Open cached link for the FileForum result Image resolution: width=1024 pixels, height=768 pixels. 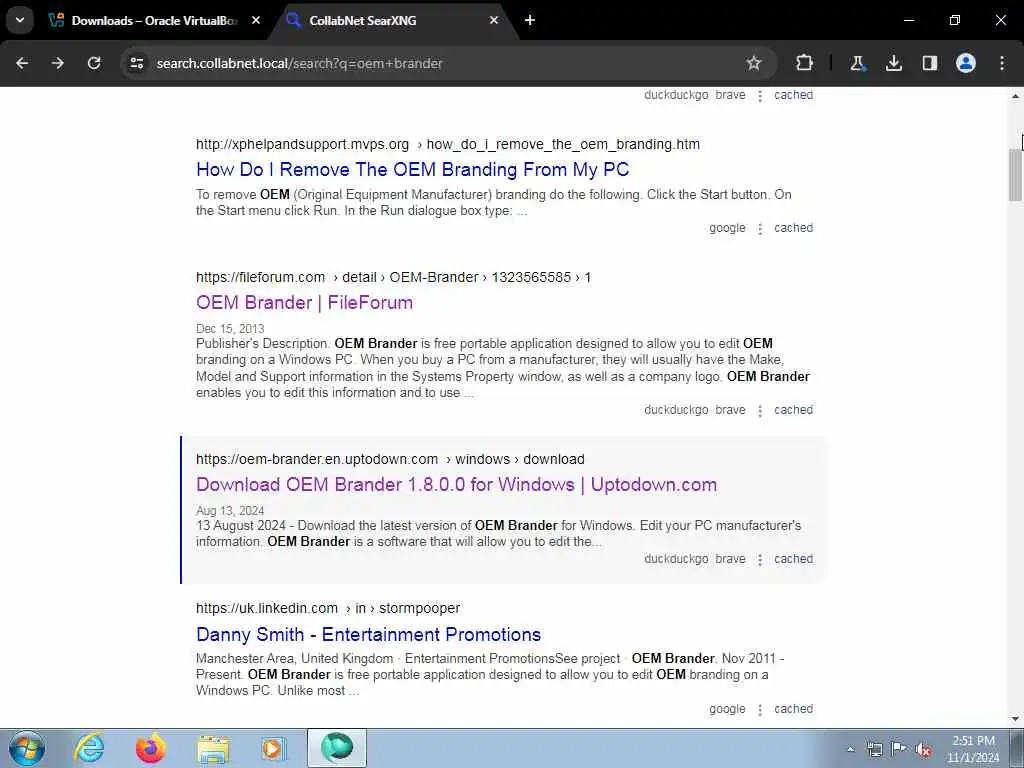point(793,410)
